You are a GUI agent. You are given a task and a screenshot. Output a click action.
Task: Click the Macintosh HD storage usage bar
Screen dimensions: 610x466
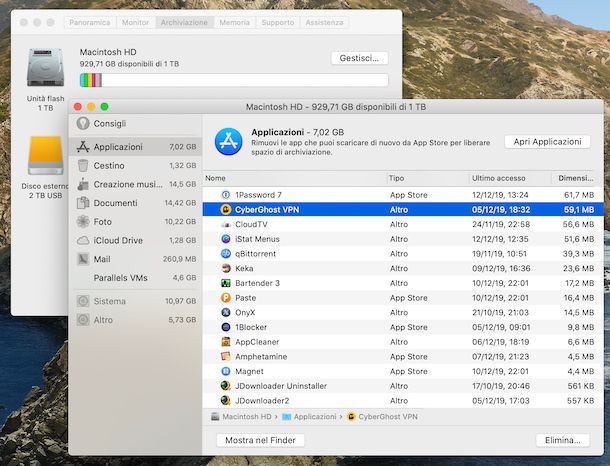point(234,80)
